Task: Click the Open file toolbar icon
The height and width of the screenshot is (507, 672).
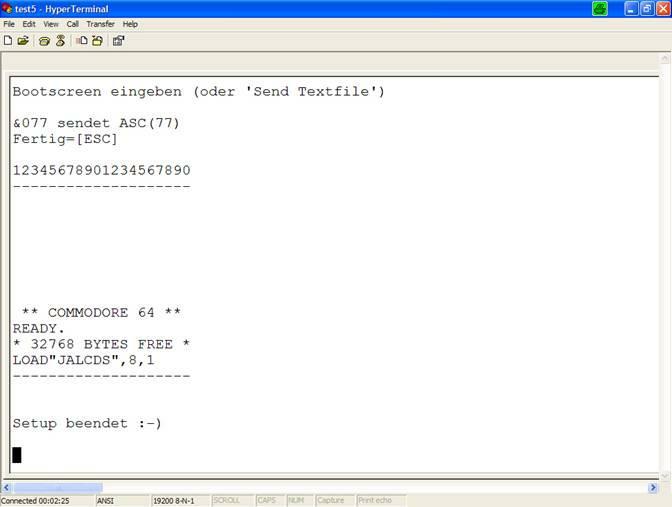Action: pyautogui.click(x=23, y=41)
